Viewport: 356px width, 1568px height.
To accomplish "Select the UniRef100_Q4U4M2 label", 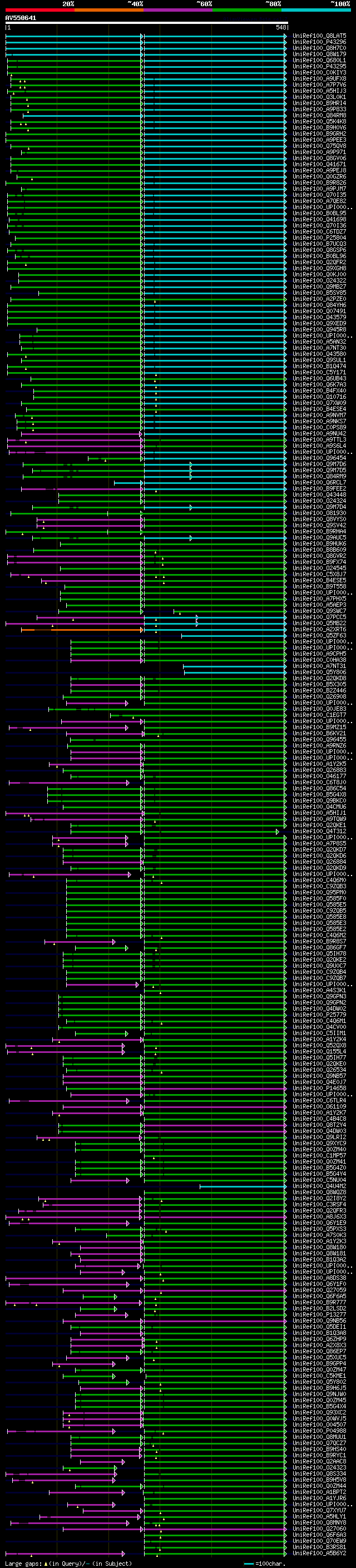I will (319, 1186).
